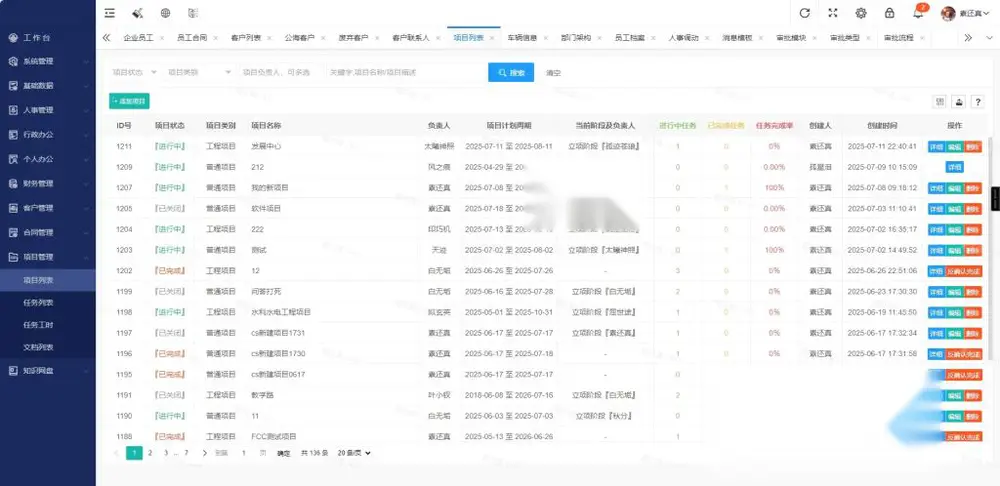Open settings via the gear icon

[x=861, y=13]
